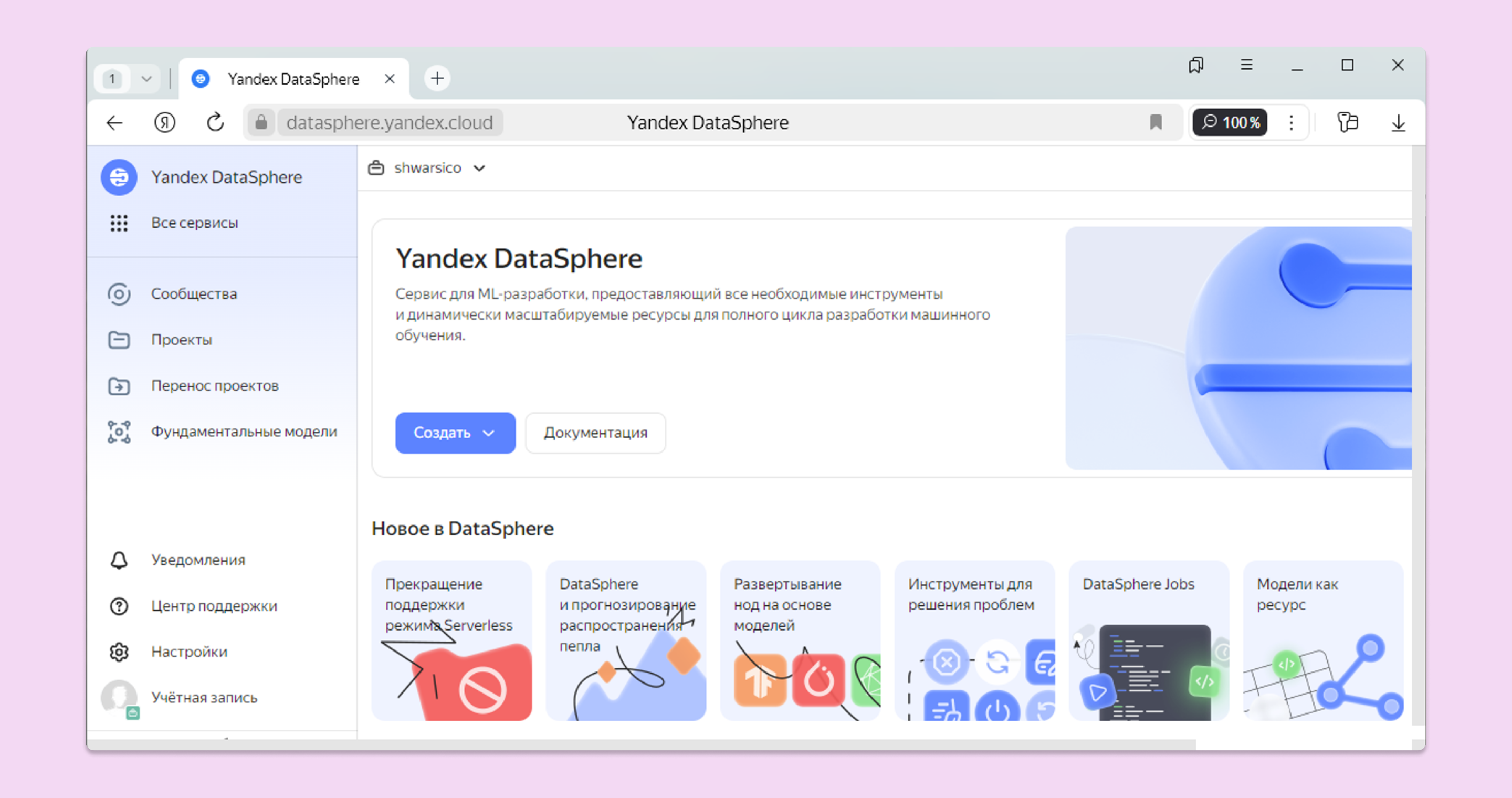Screen dimensions: 1512x798
Task: Open the DataSphere и прогнозирование распространения пепла card
Action: click(x=626, y=640)
